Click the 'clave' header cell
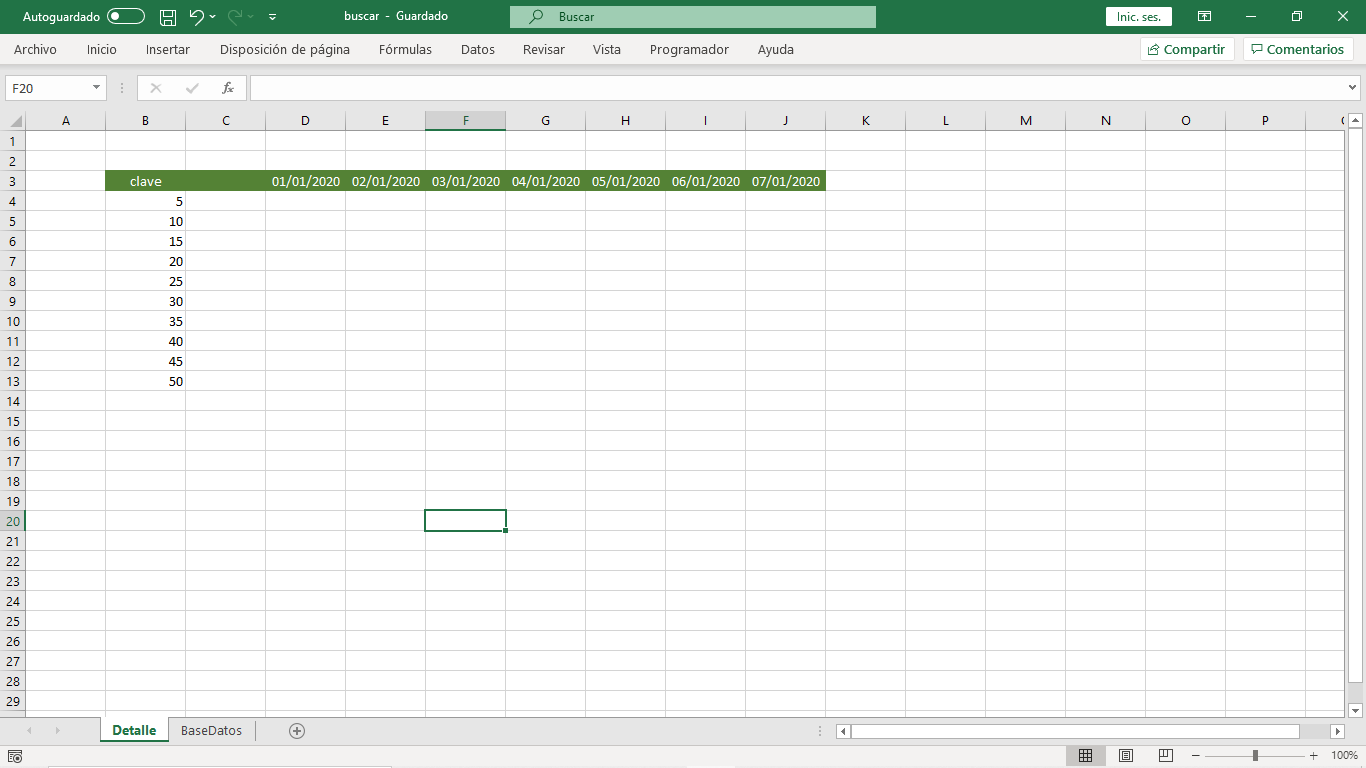This screenshot has width=1366, height=768. click(x=146, y=181)
